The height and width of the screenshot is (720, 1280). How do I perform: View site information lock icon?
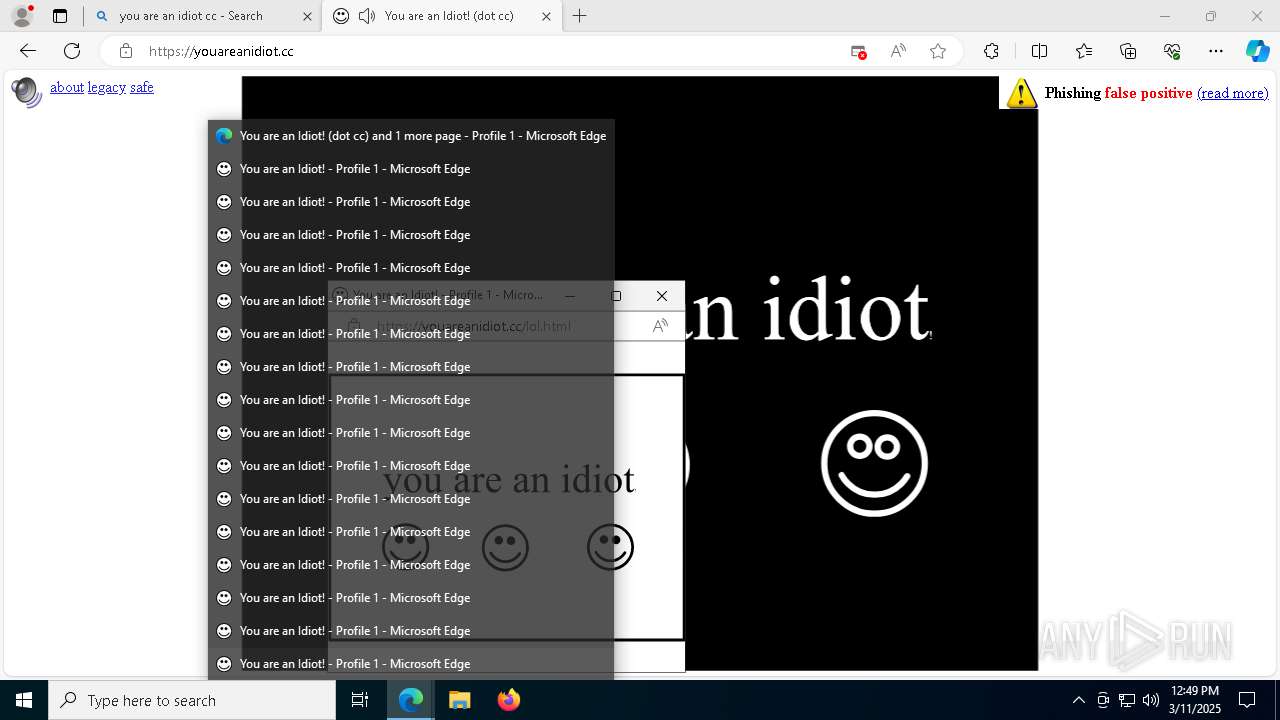[x=125, y=51]
